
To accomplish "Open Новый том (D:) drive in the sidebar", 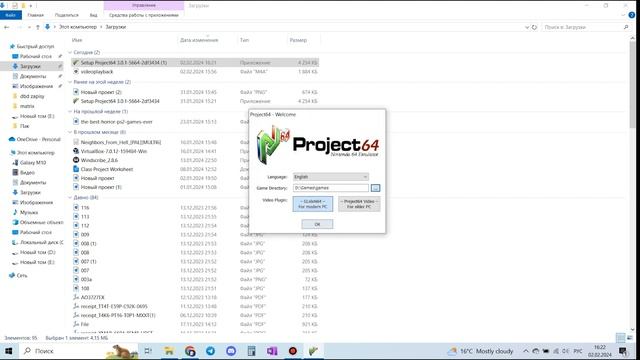I will click(37, 252).
